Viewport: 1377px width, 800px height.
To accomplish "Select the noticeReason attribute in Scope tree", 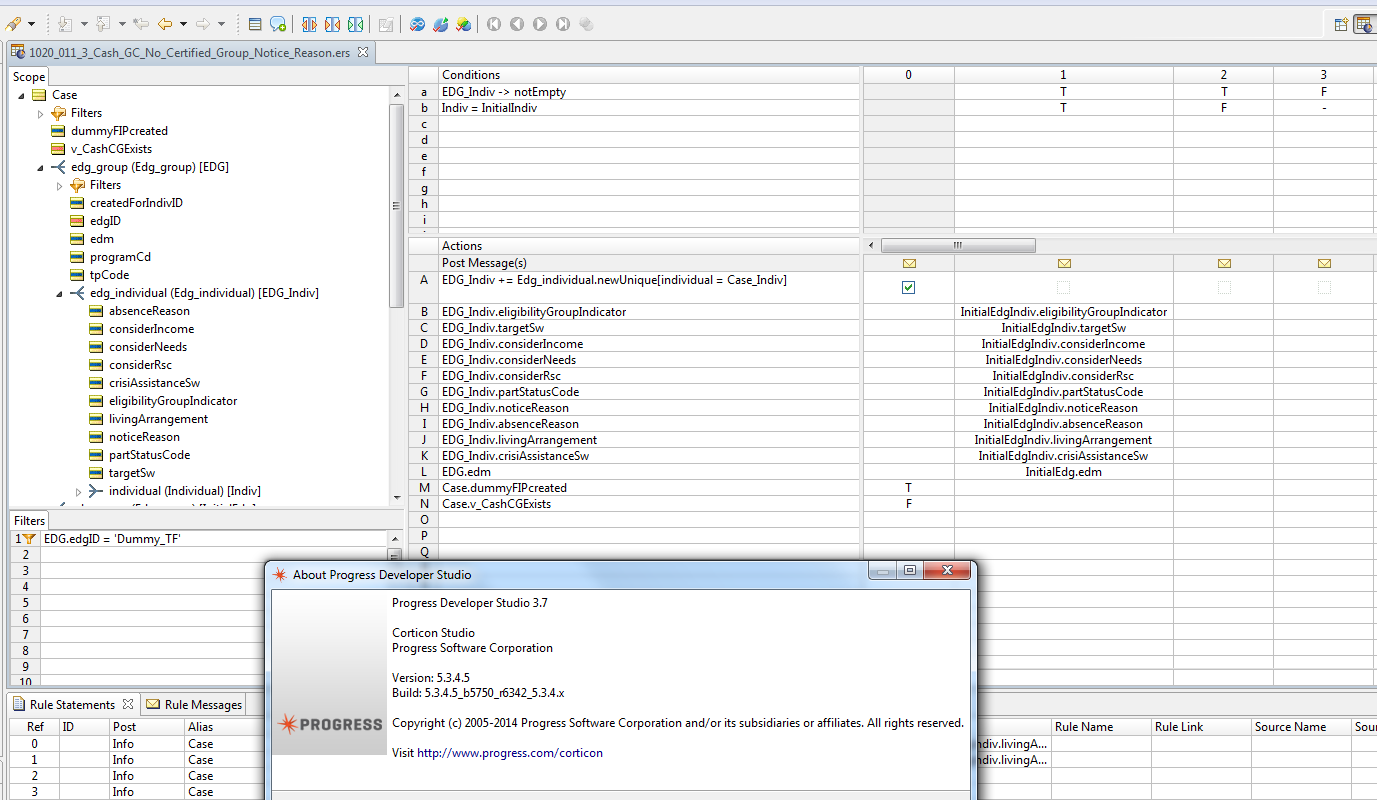I will [144, 437].
